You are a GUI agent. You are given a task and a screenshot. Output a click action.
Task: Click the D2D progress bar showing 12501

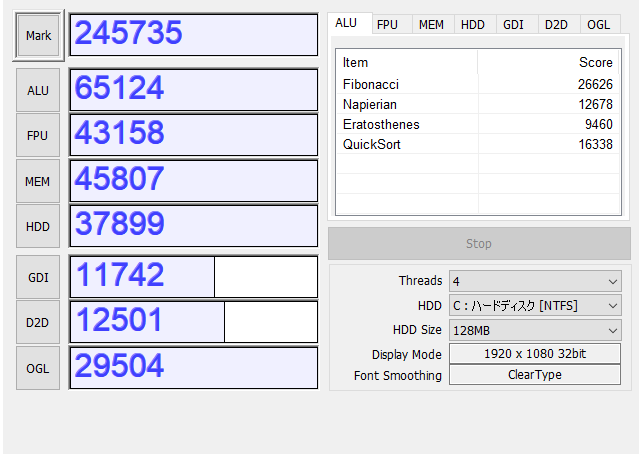(x=194, y=322)
